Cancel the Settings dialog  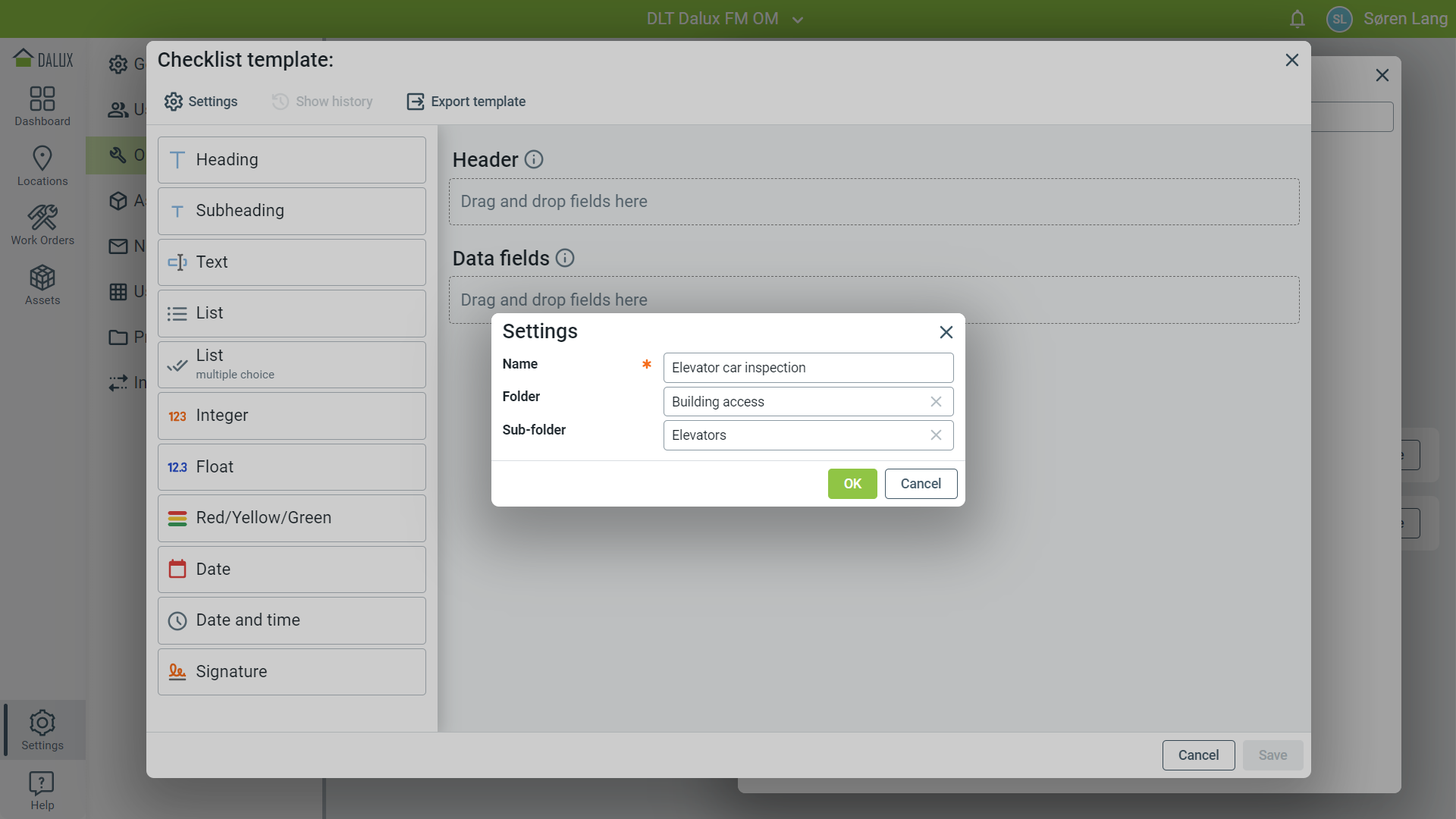click(921, 484)
